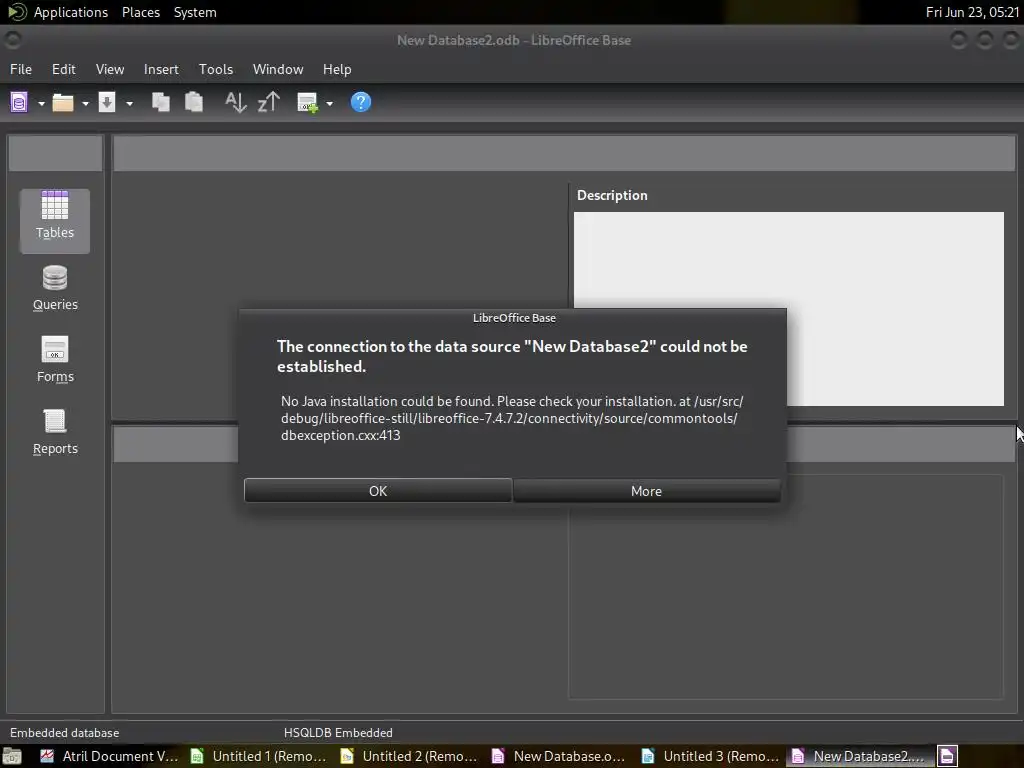Open the File menu
The image size is (1024, 768).
point(21,69)
